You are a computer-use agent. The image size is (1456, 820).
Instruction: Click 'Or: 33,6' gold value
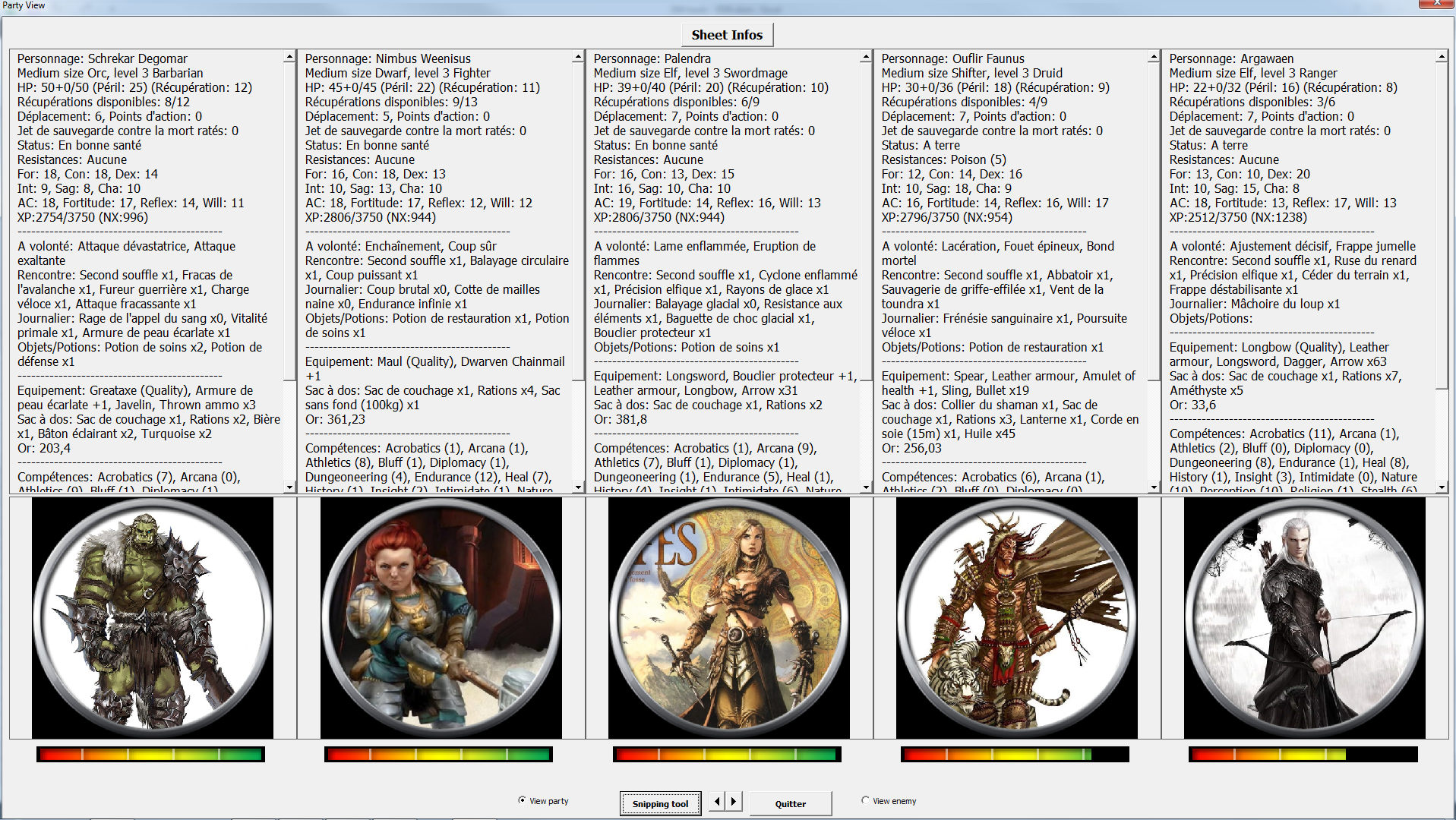[x=1192, y=405]
